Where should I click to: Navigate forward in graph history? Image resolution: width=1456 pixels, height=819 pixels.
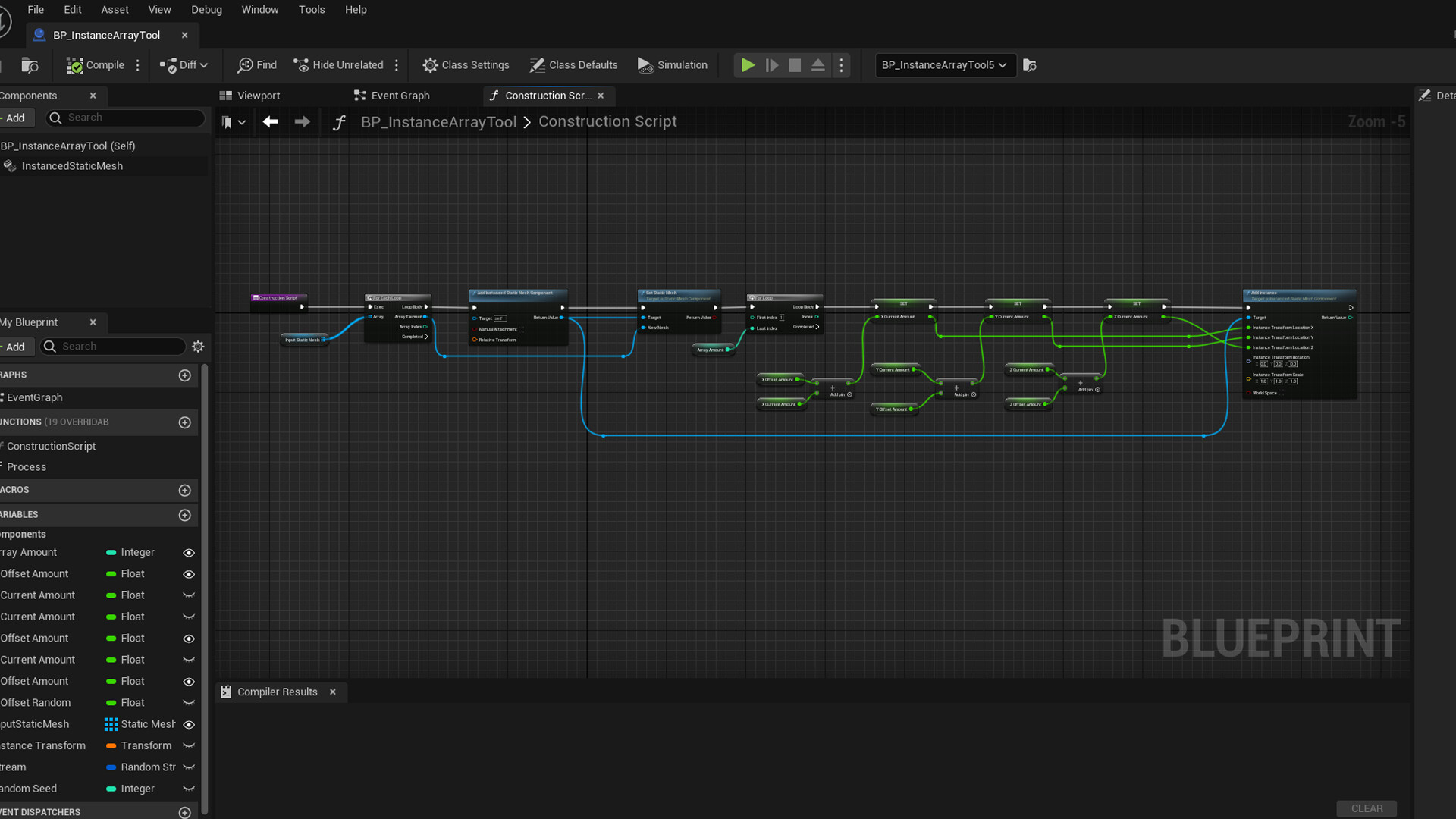click(302, 122)
